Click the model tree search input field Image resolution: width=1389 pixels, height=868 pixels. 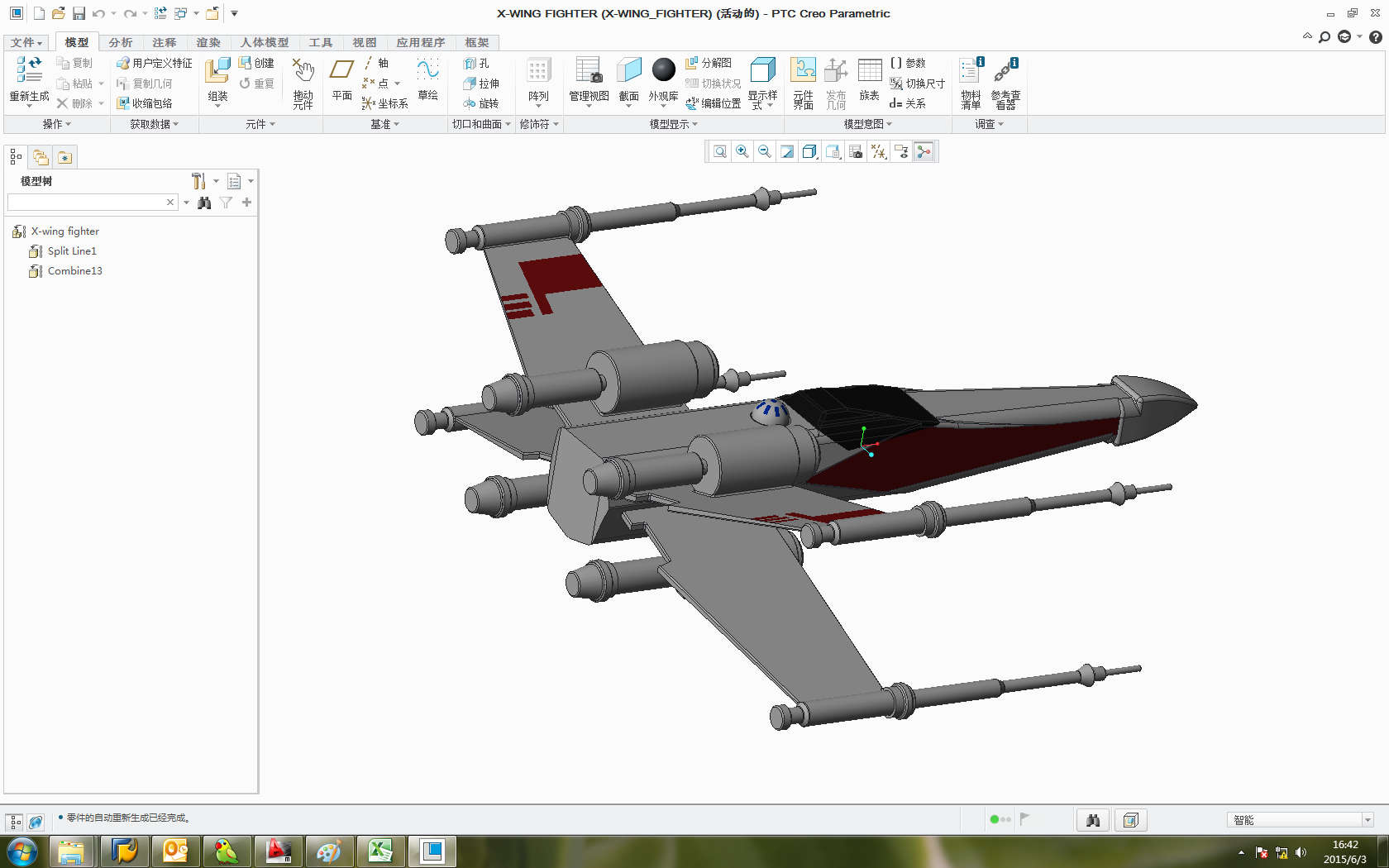[x=87, y=203]
